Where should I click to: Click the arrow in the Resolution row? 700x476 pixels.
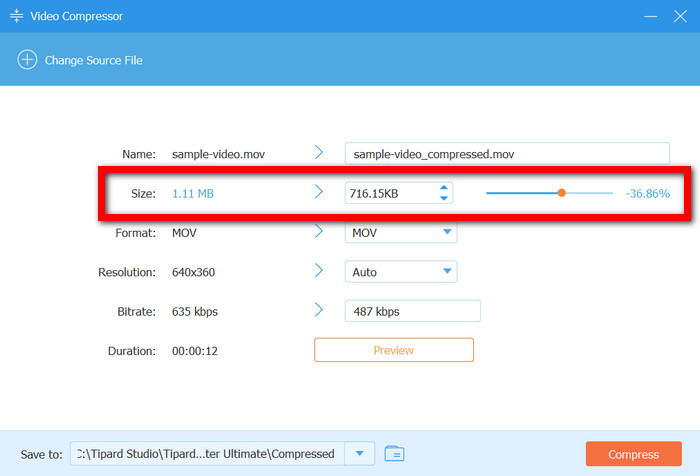pos(319,271)
